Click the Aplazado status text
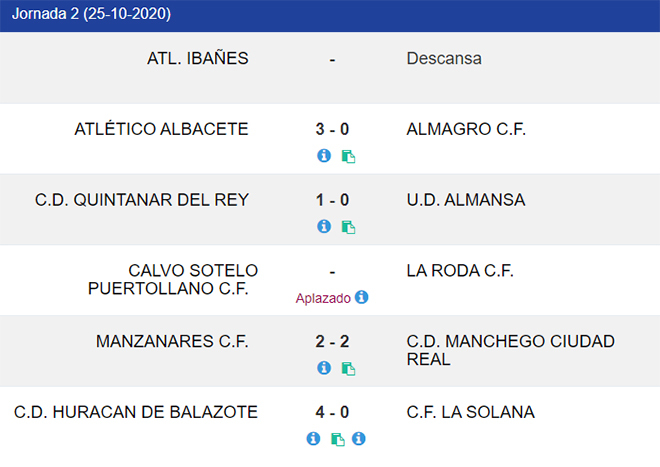The image size is (660, 467). click(x=323, y=298)
